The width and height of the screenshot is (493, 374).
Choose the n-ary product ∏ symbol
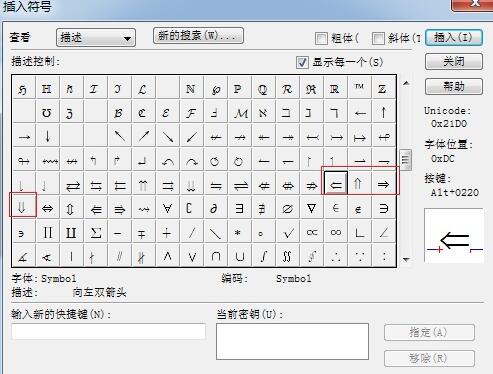coord(47,232)
